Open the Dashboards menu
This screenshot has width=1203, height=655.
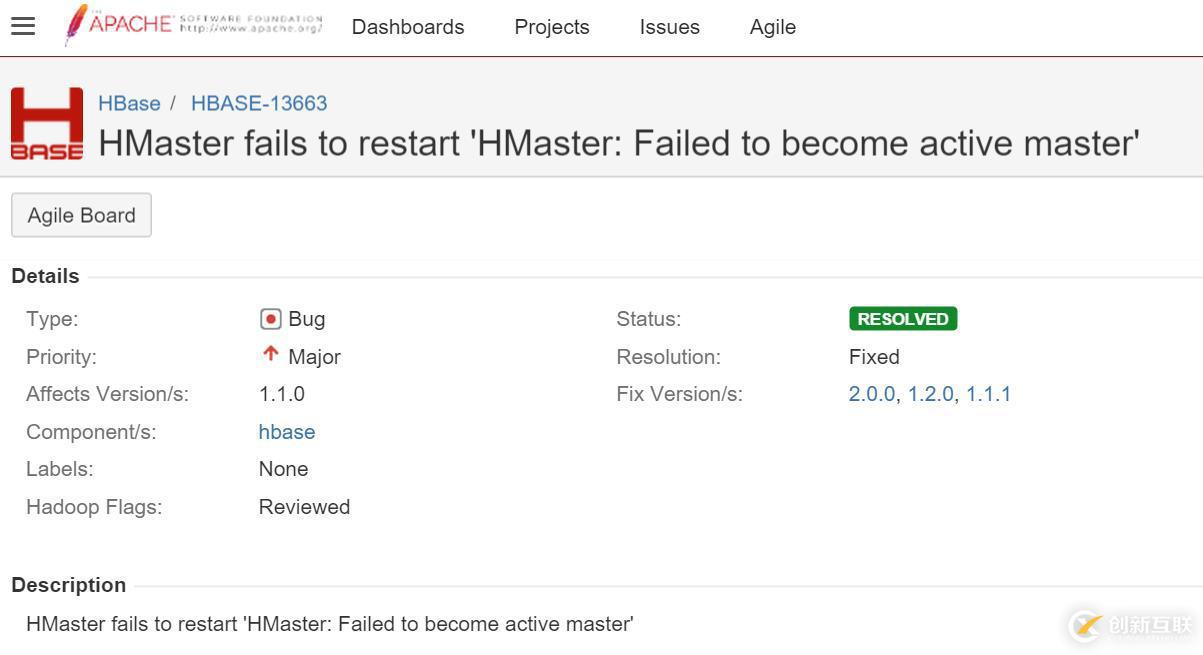point(408,27)
